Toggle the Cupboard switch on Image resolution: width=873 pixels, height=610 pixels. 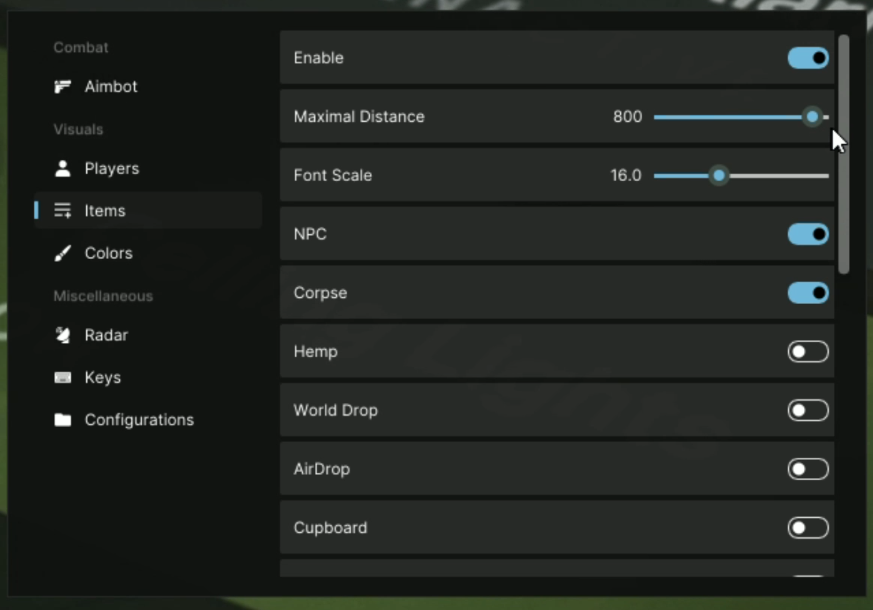[808, 528]
